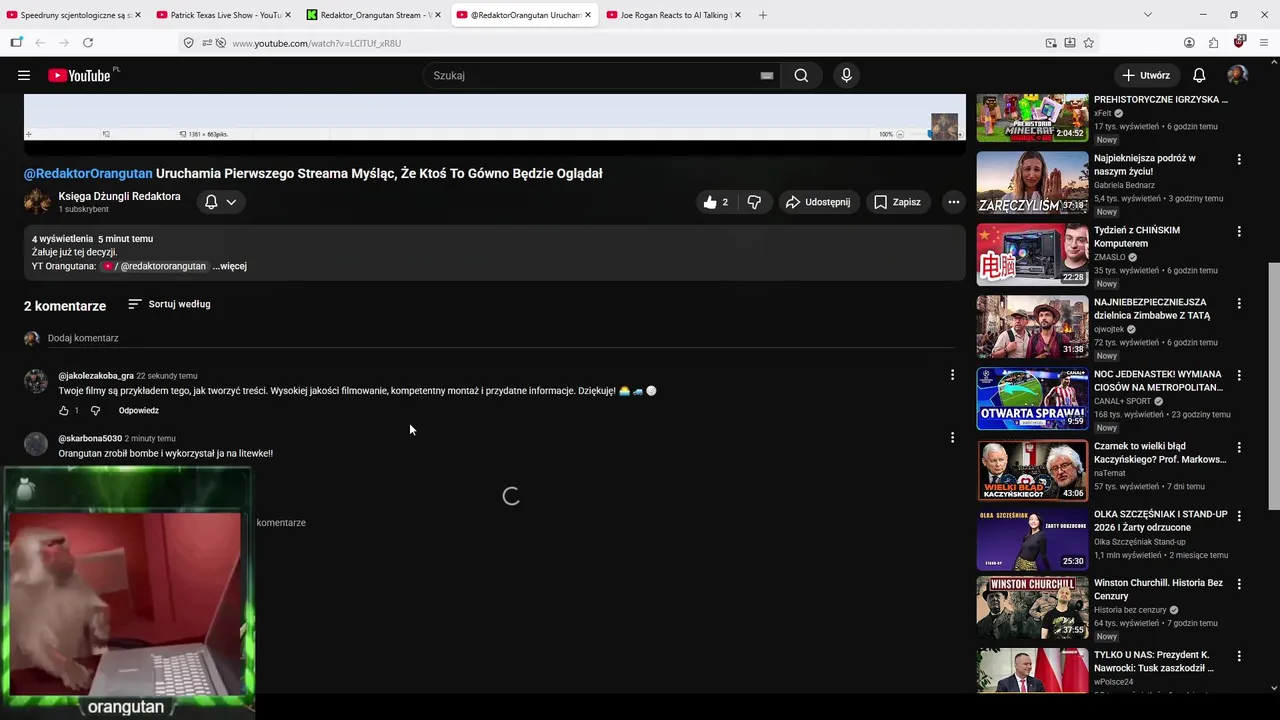
Task: Open more actions menu beside Zapisz
Action: click(x=953, y=202)
